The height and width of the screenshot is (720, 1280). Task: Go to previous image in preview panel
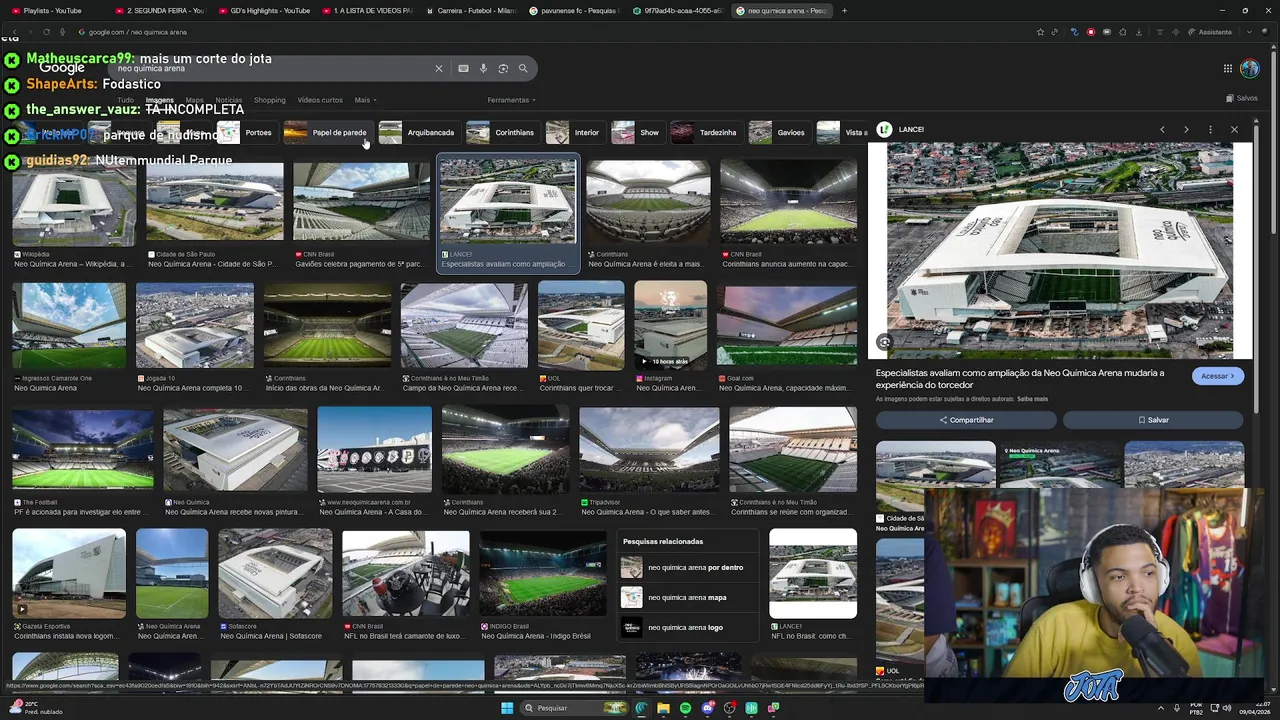point(1162,129)
